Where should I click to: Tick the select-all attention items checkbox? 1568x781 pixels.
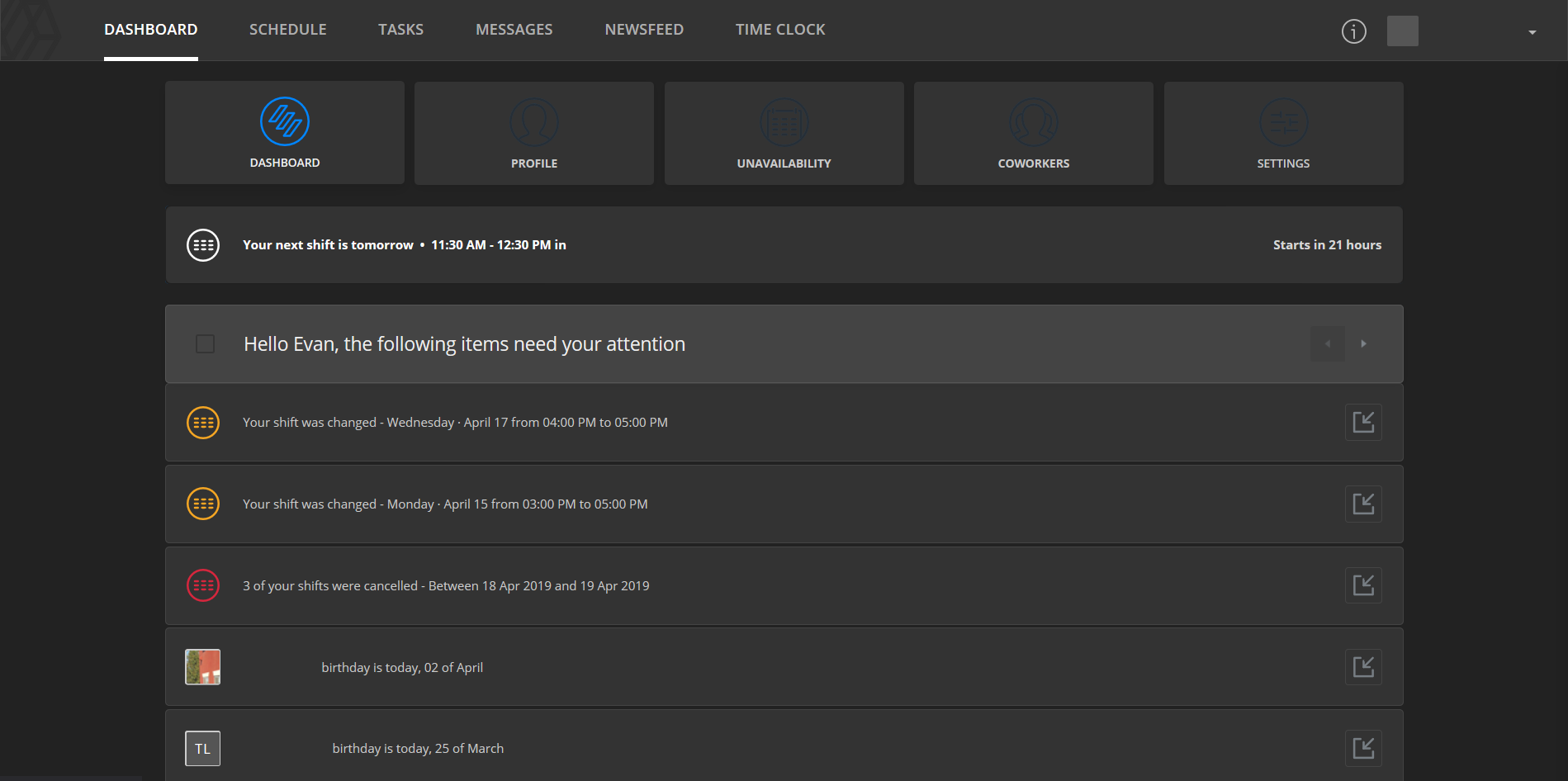205,343
